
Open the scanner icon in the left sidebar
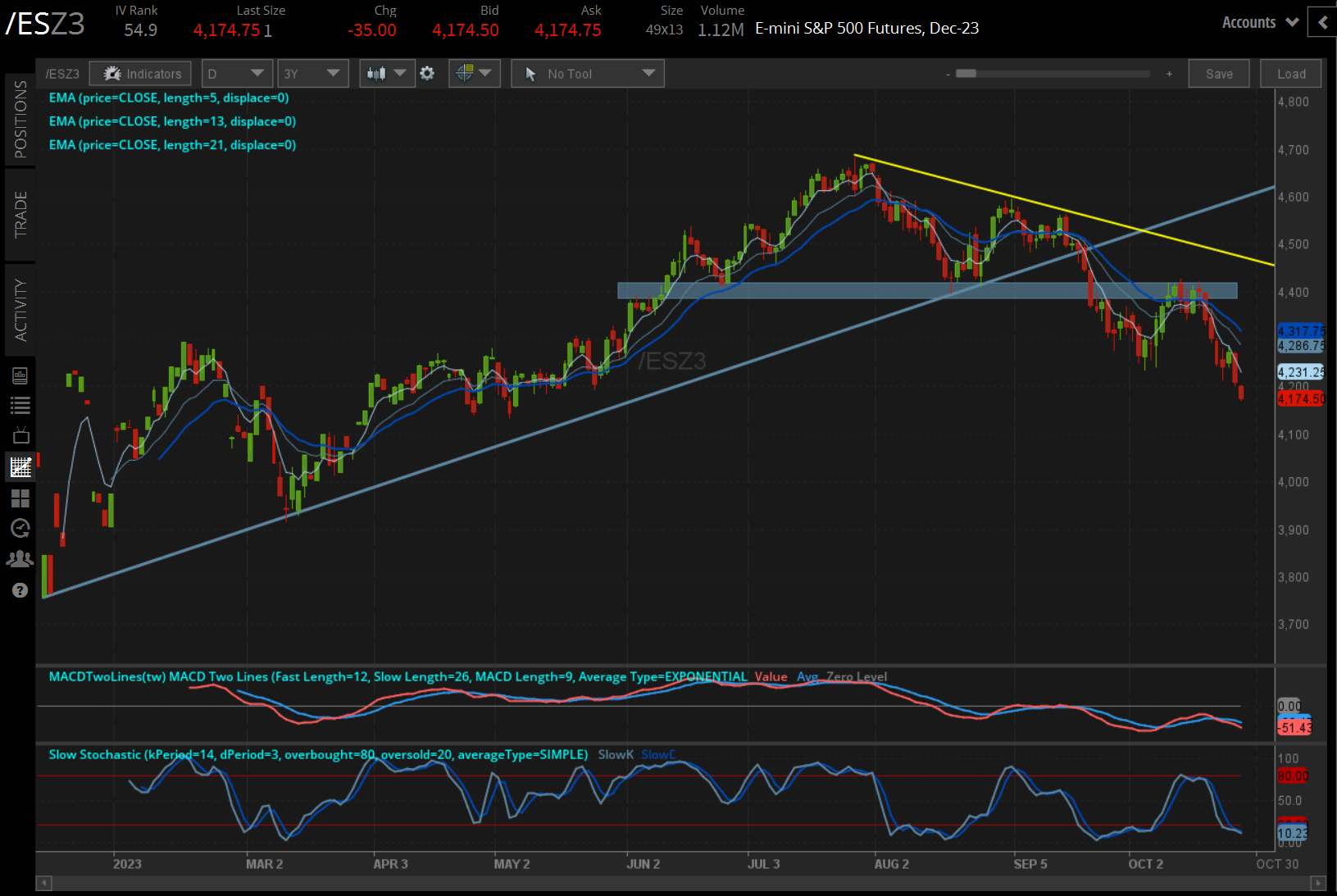pyautogui.click(x=20, y=375)
